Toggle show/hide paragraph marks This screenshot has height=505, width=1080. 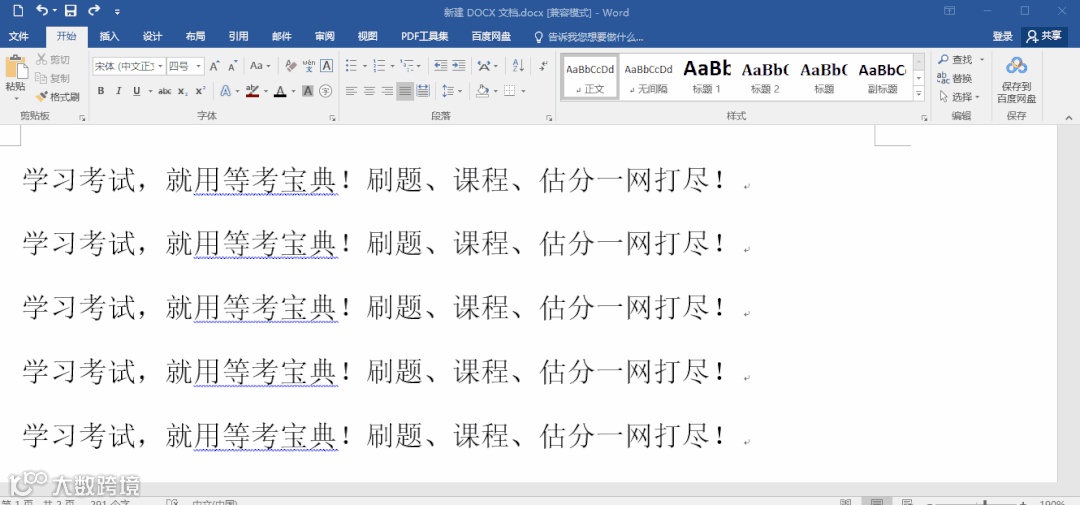point(543,66)
